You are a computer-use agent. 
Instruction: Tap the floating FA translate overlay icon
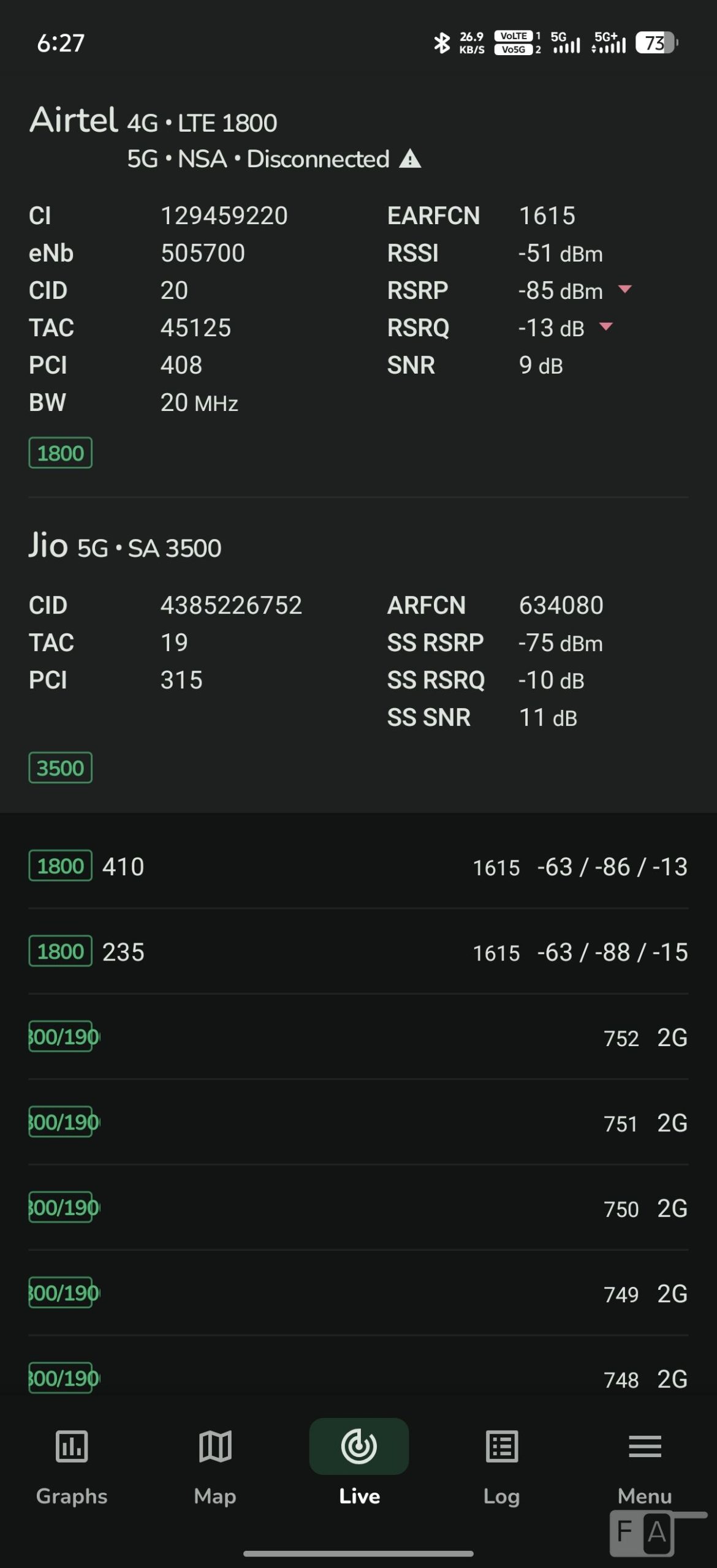pyautogui.click(x=642, y=1533)
